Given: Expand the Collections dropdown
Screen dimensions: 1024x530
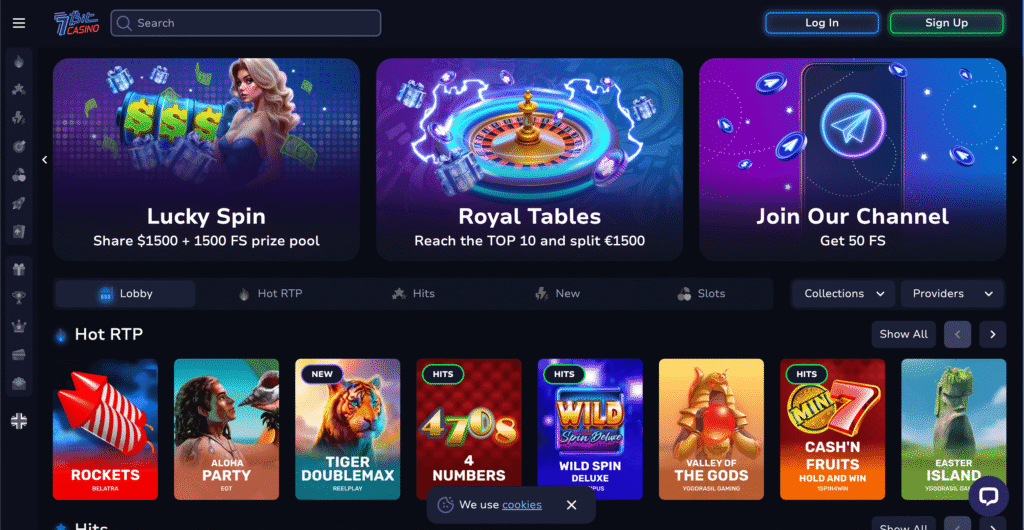Looking at the screenshot, I should point(844,294).
